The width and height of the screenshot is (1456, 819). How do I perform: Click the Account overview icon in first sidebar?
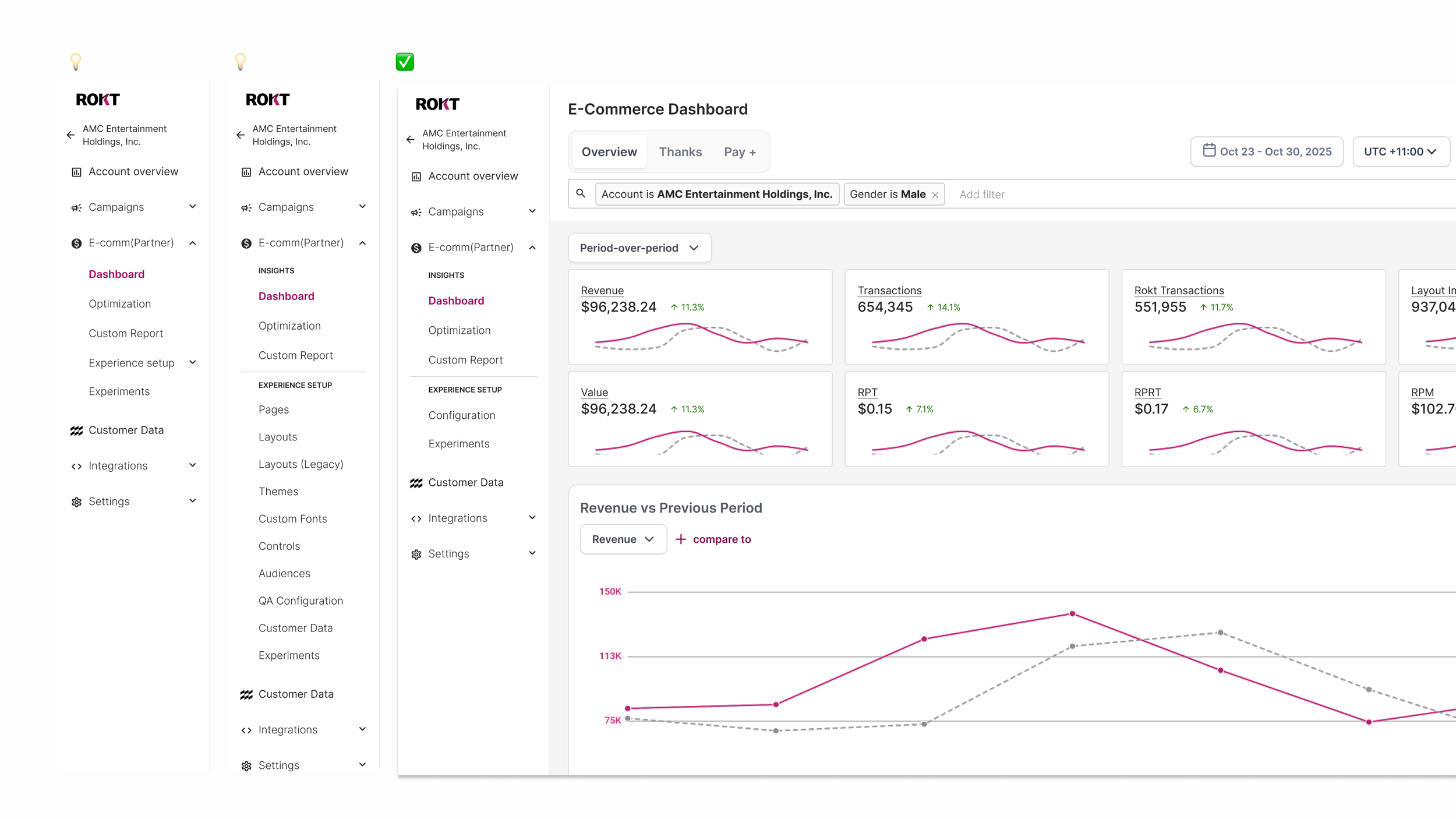(x=76, y=172)
